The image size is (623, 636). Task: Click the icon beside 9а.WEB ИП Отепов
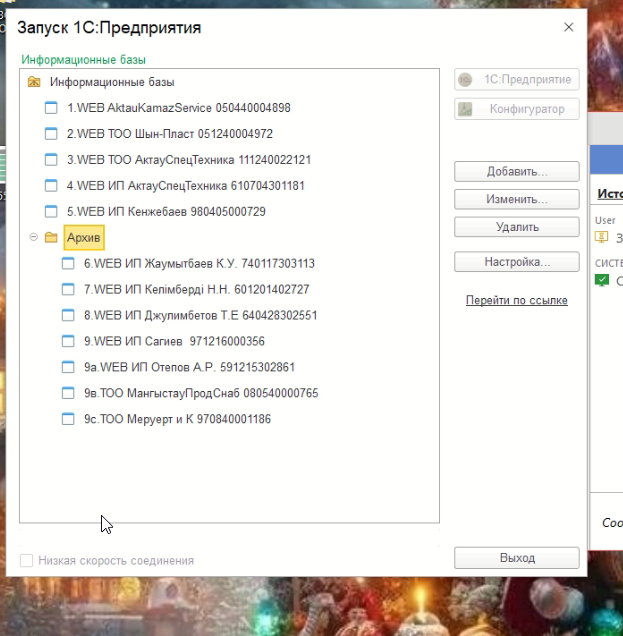pos(68,367)
